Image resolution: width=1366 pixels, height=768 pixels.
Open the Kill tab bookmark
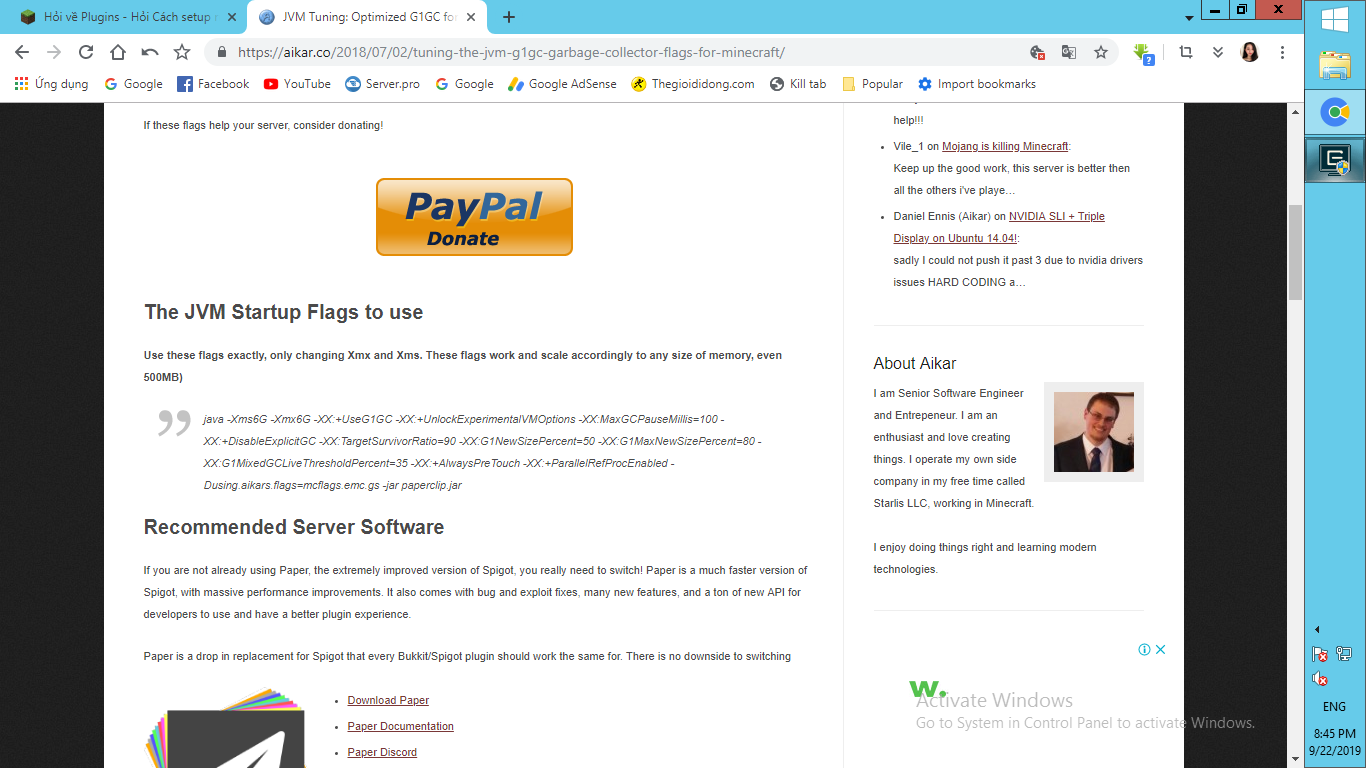(798, 84)
